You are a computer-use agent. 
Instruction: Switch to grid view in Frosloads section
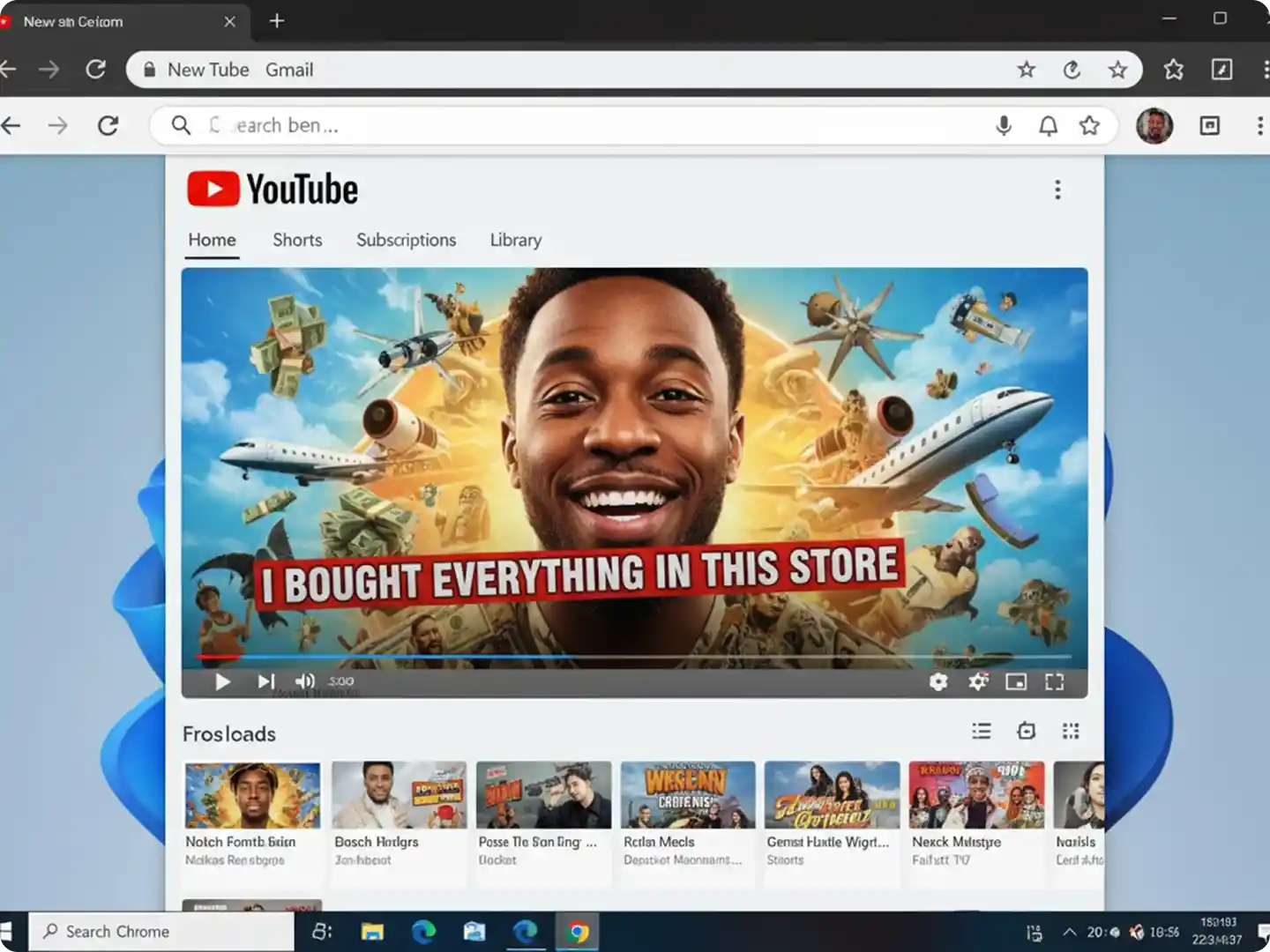pyautogui.click(x=1071, y=731)
